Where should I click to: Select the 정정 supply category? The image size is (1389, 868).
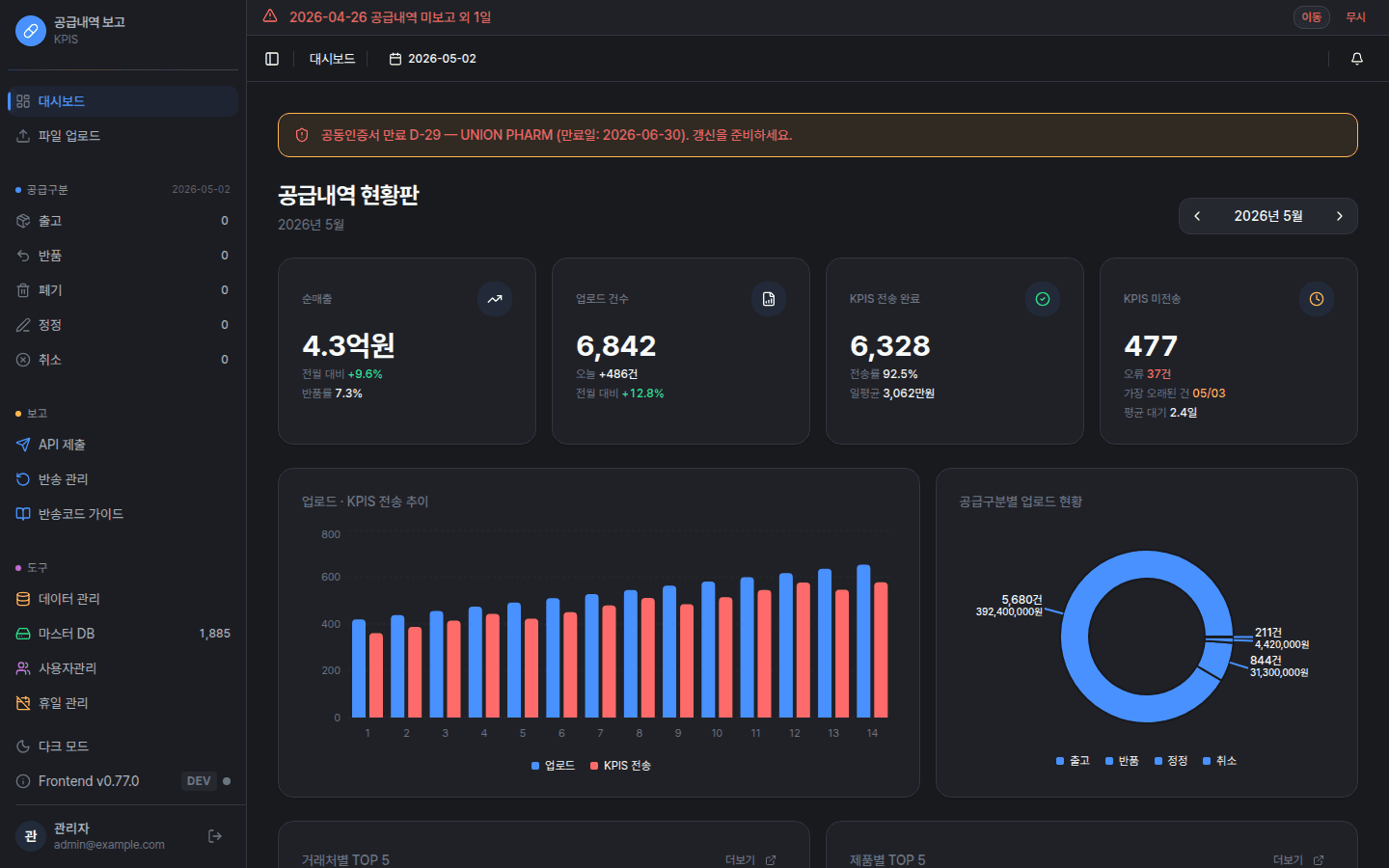point(123,325)
